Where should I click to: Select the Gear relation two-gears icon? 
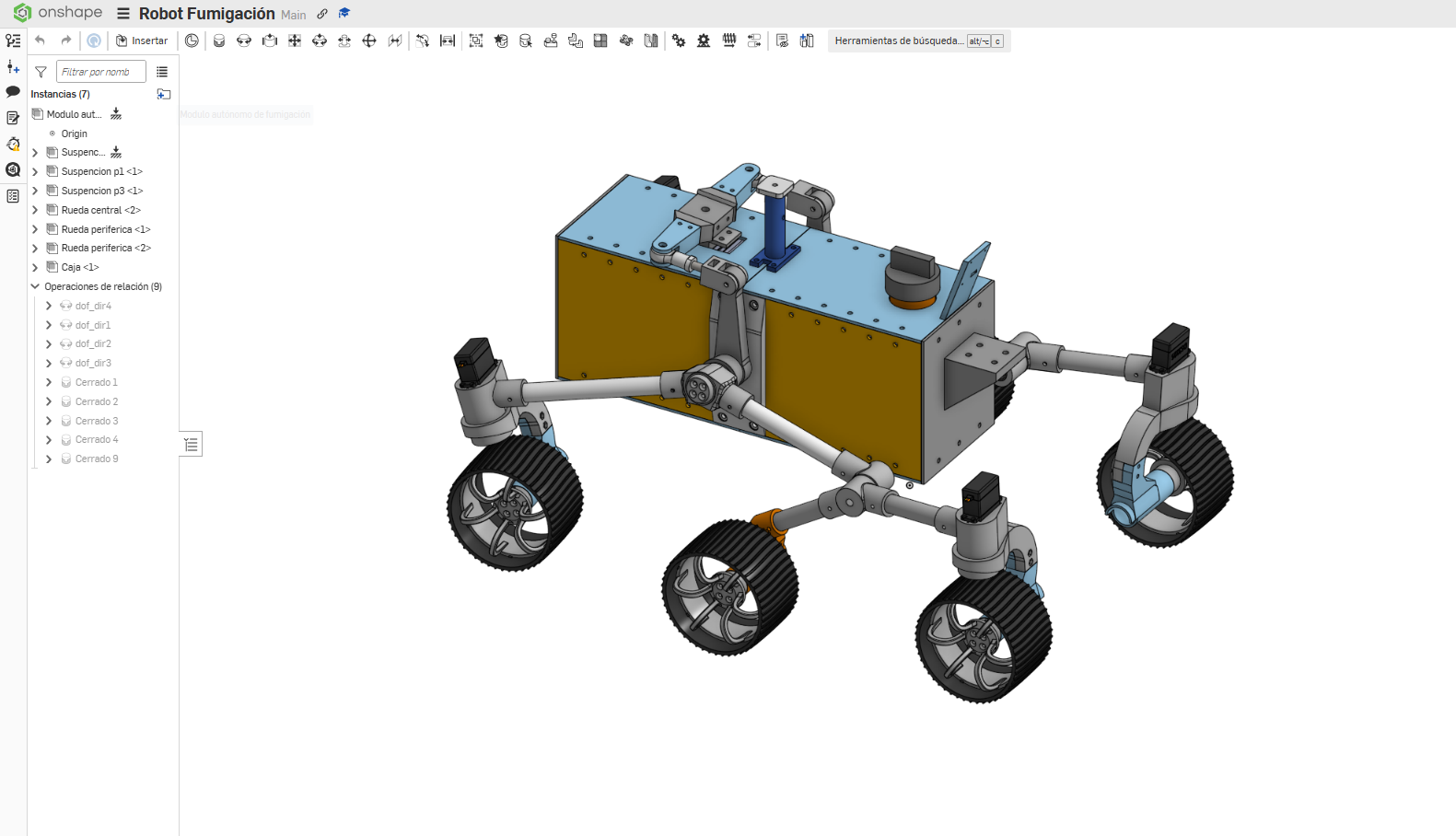click(679, 41)
